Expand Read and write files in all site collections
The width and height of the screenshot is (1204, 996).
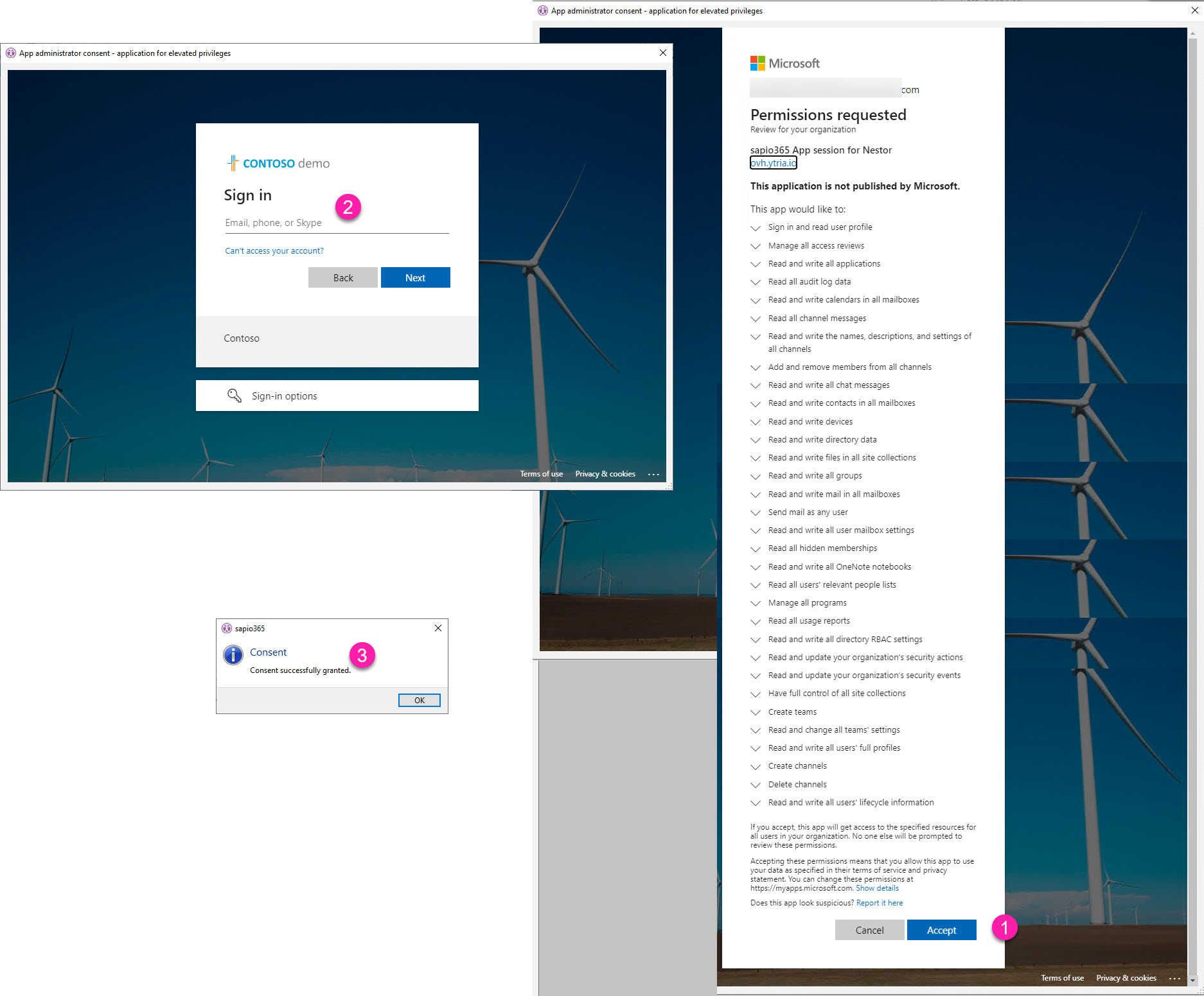tap(756, 458)
